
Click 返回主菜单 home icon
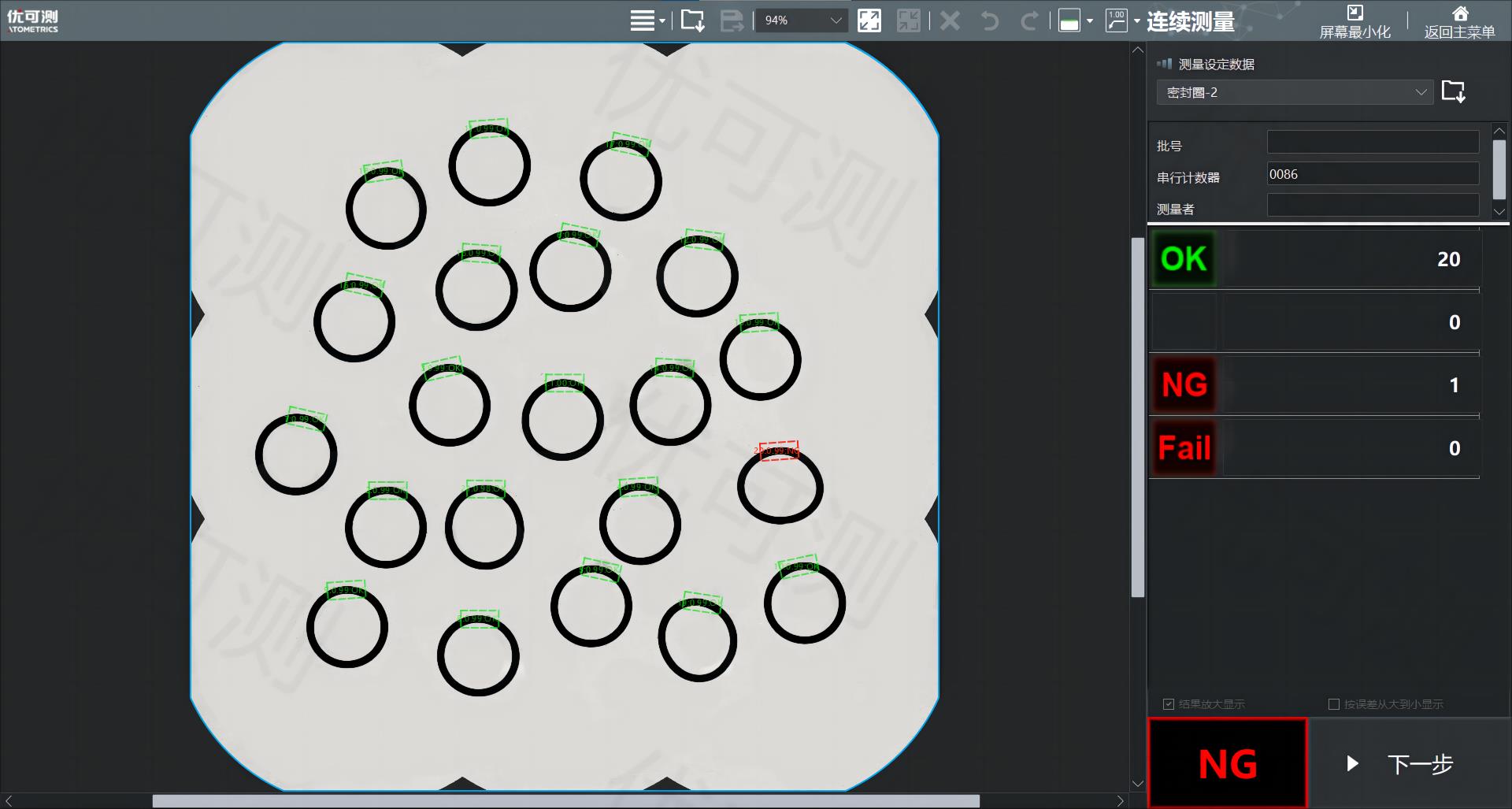point(1459,13)
